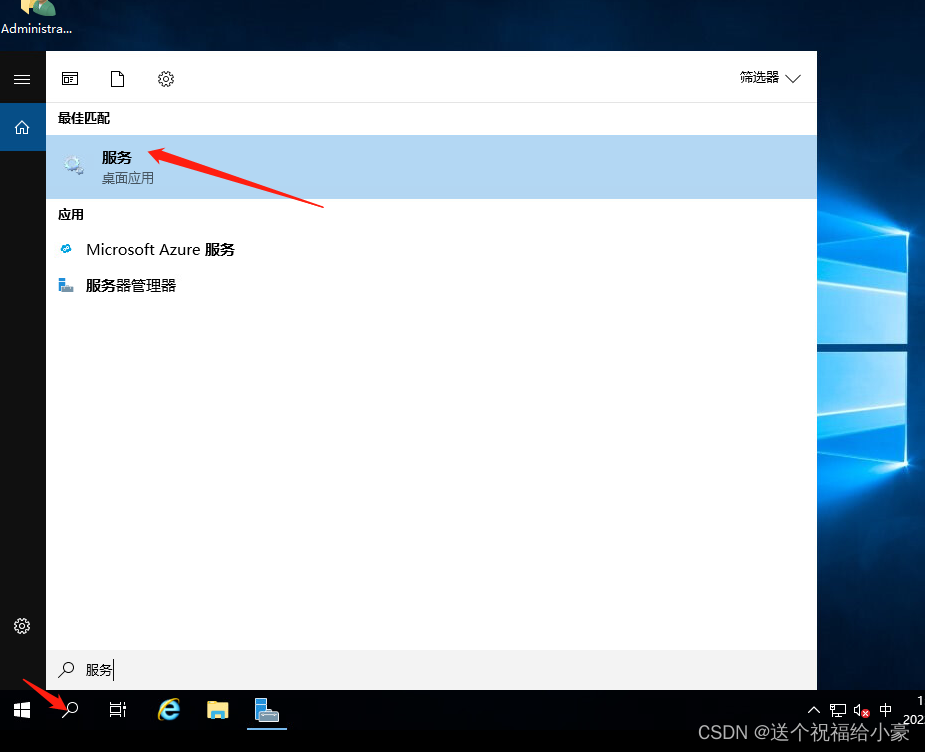Filter results by apps icon

[70, 78]
